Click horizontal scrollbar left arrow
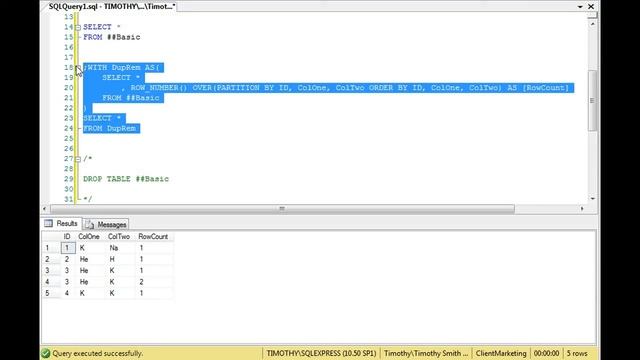Screen dimensions: 640x360 (44, 209)
